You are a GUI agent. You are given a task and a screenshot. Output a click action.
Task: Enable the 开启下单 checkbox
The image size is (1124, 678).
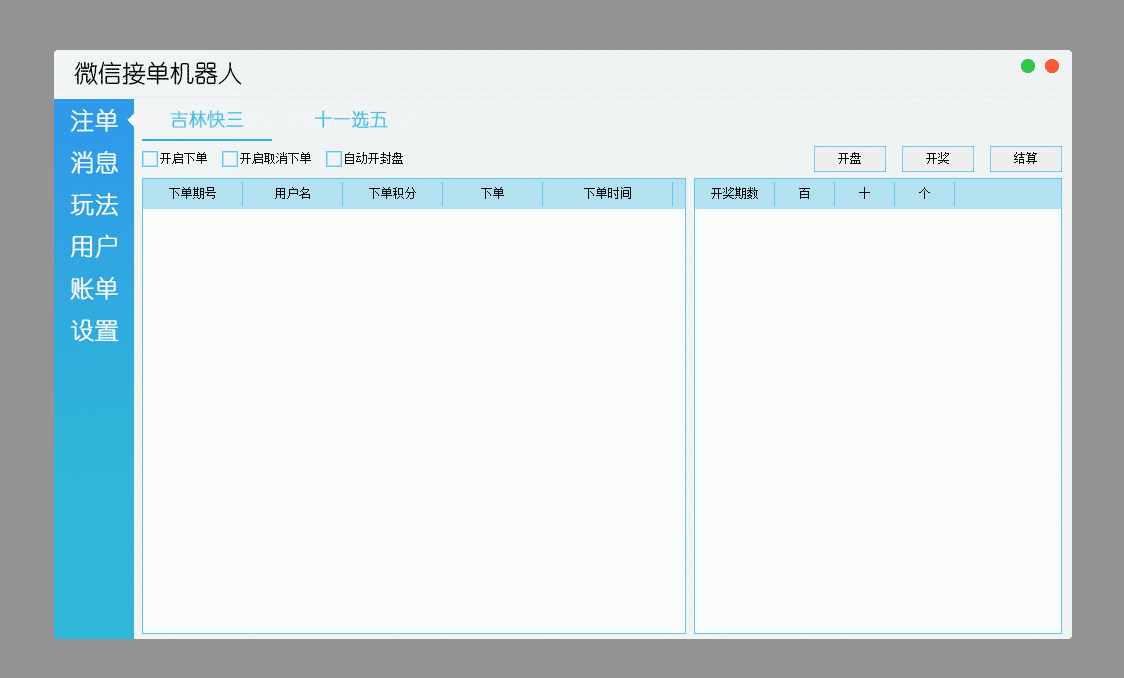pos(148,158)
